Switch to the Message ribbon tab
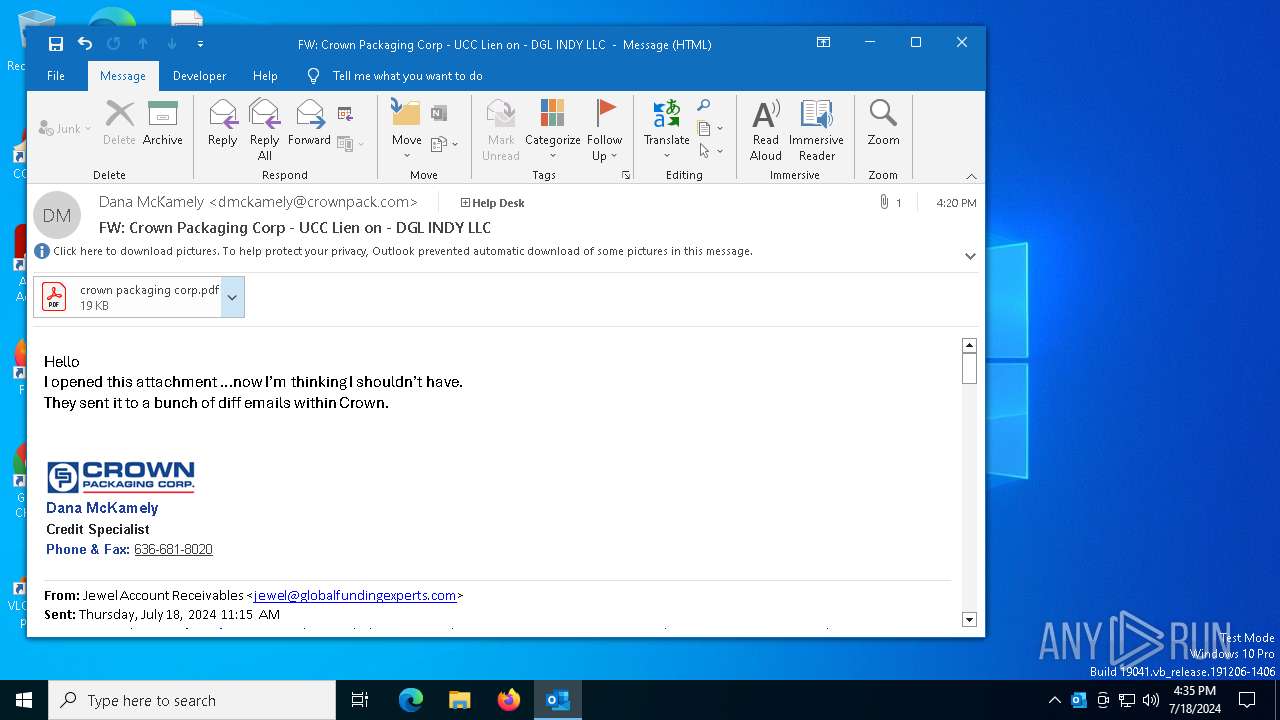 click(123, 76)
